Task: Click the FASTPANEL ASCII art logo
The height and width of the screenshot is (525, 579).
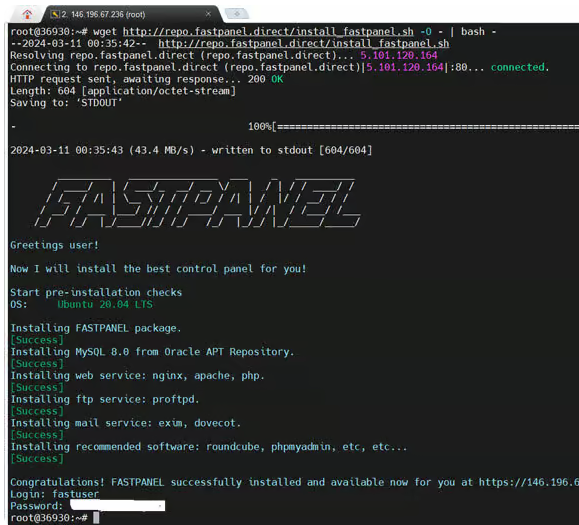Action: [x=198, y=203]
